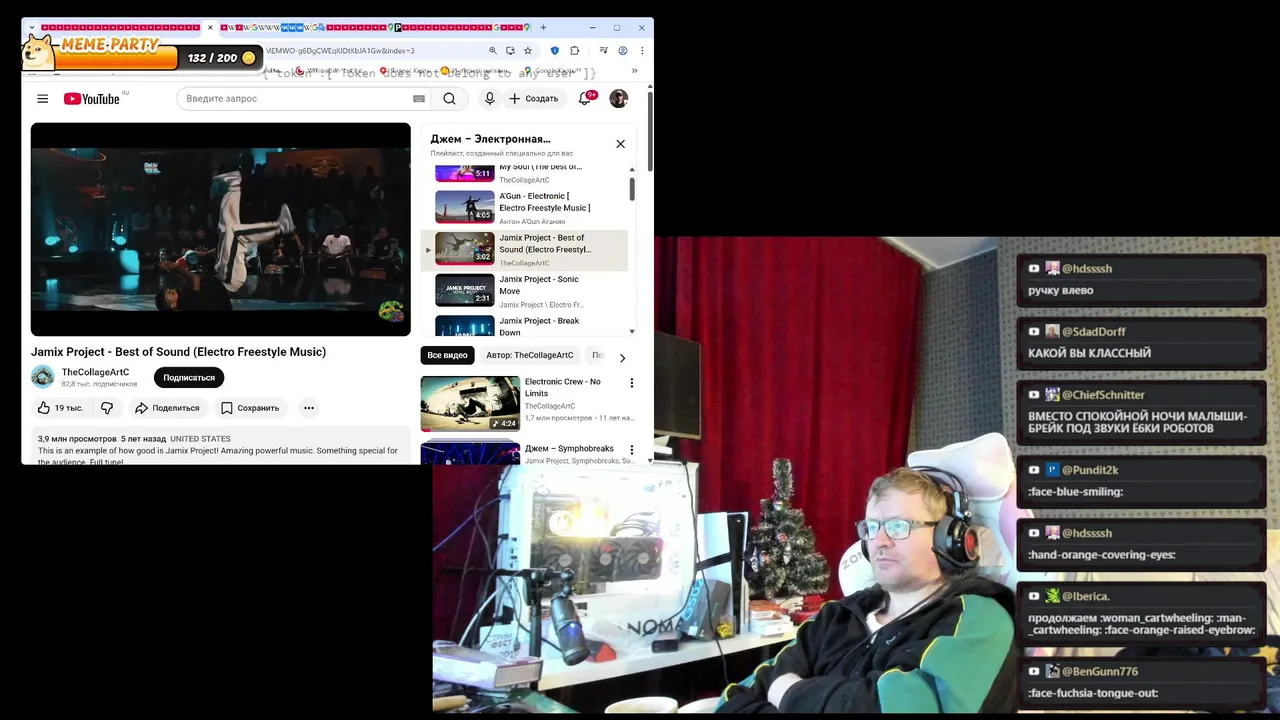Click @hdssssh 'ручку влево' chat message
This screenshot has height=720, width=1280.
tap(1141, 280)
